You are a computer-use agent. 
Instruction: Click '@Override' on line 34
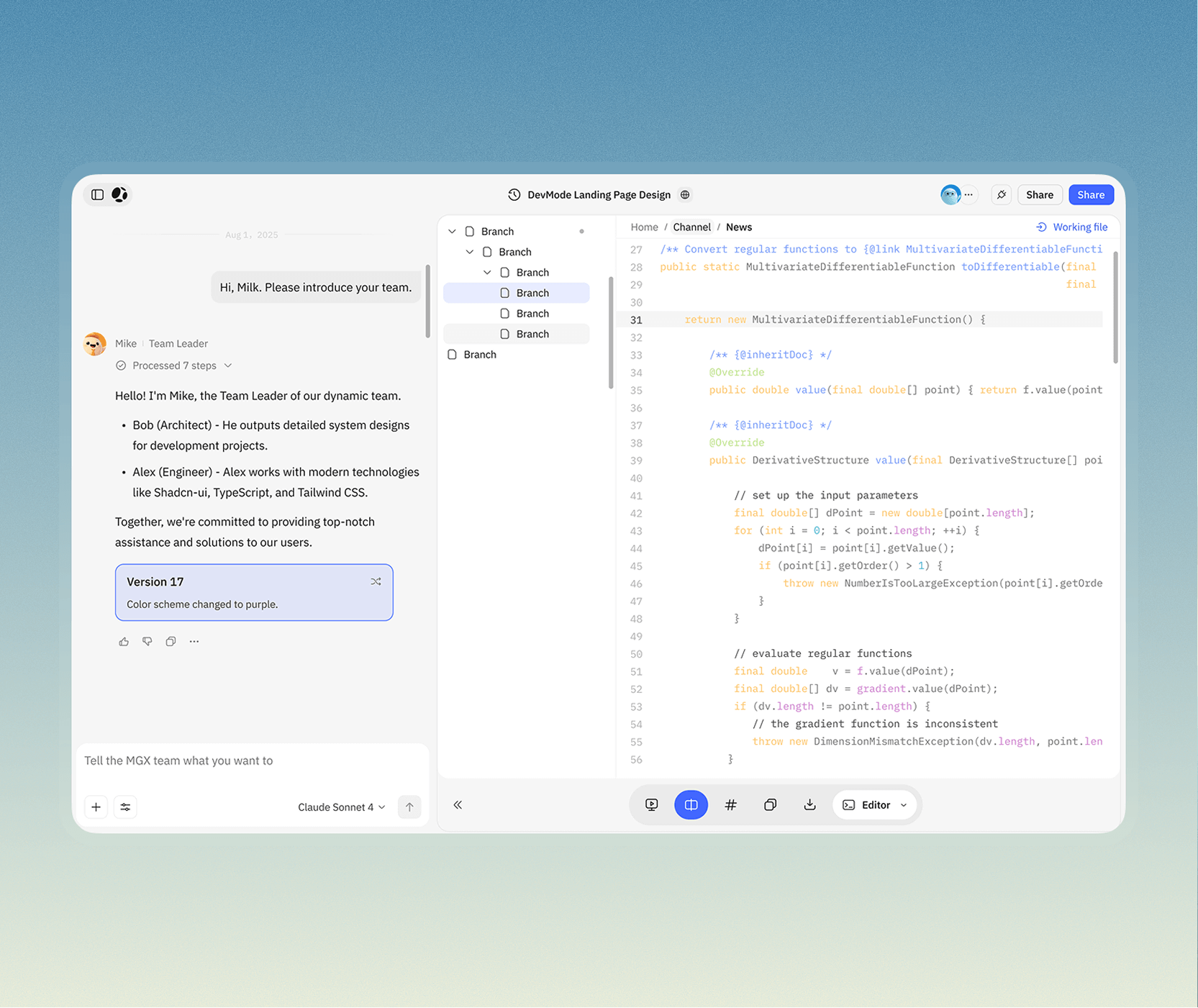(737, 372)
